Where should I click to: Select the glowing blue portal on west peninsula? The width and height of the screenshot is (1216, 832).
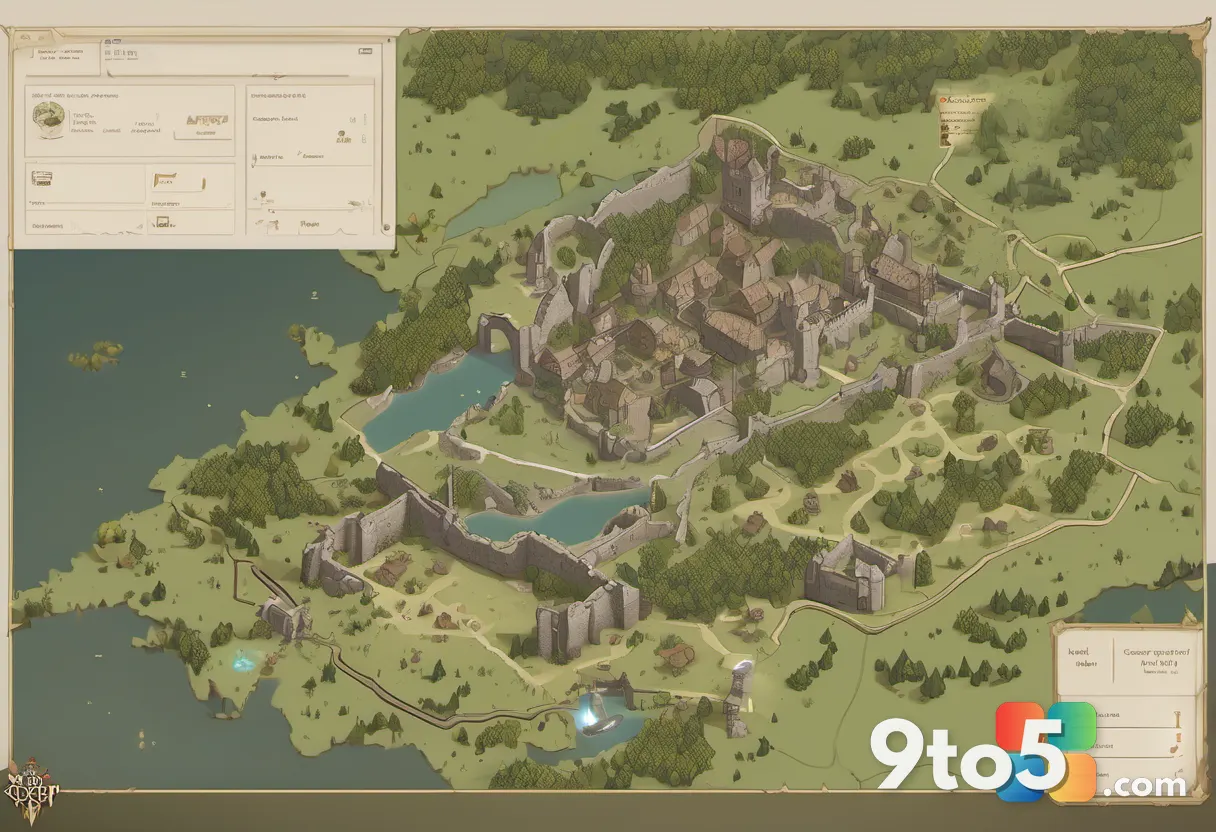coord(244,661)
